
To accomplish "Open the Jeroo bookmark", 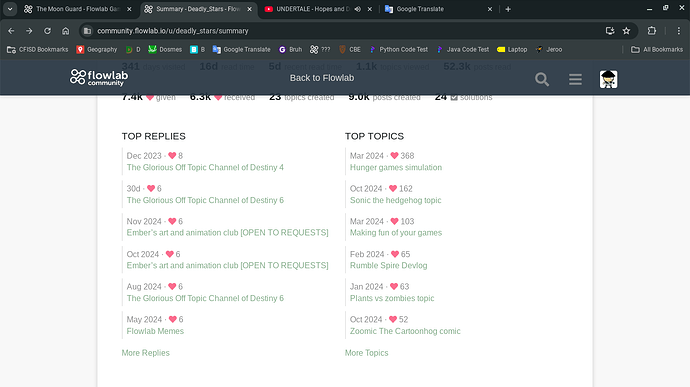I will tap(549, 49).
